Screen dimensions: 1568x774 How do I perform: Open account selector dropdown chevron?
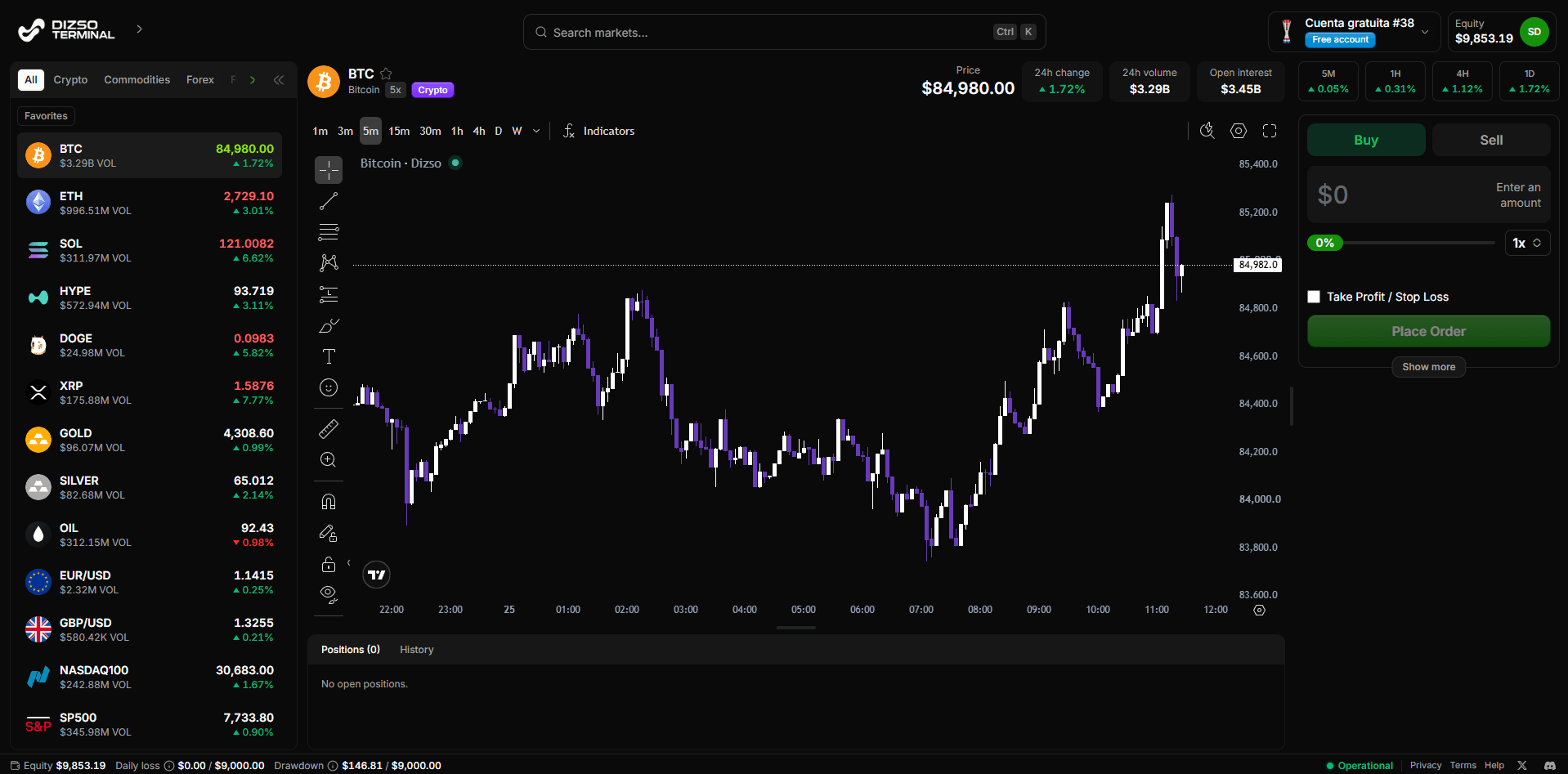(1425, 32)
